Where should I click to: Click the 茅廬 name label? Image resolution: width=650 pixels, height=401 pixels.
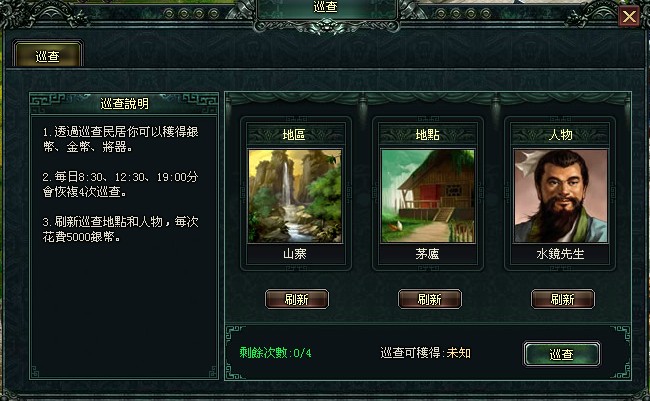(427, 254)
